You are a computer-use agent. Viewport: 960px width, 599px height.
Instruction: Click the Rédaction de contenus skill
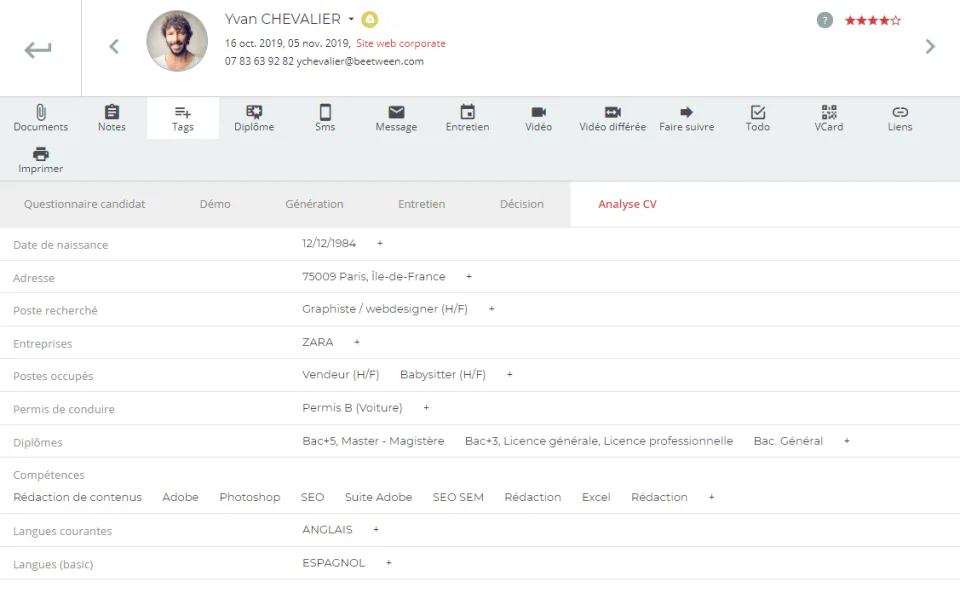pos(77,497)
